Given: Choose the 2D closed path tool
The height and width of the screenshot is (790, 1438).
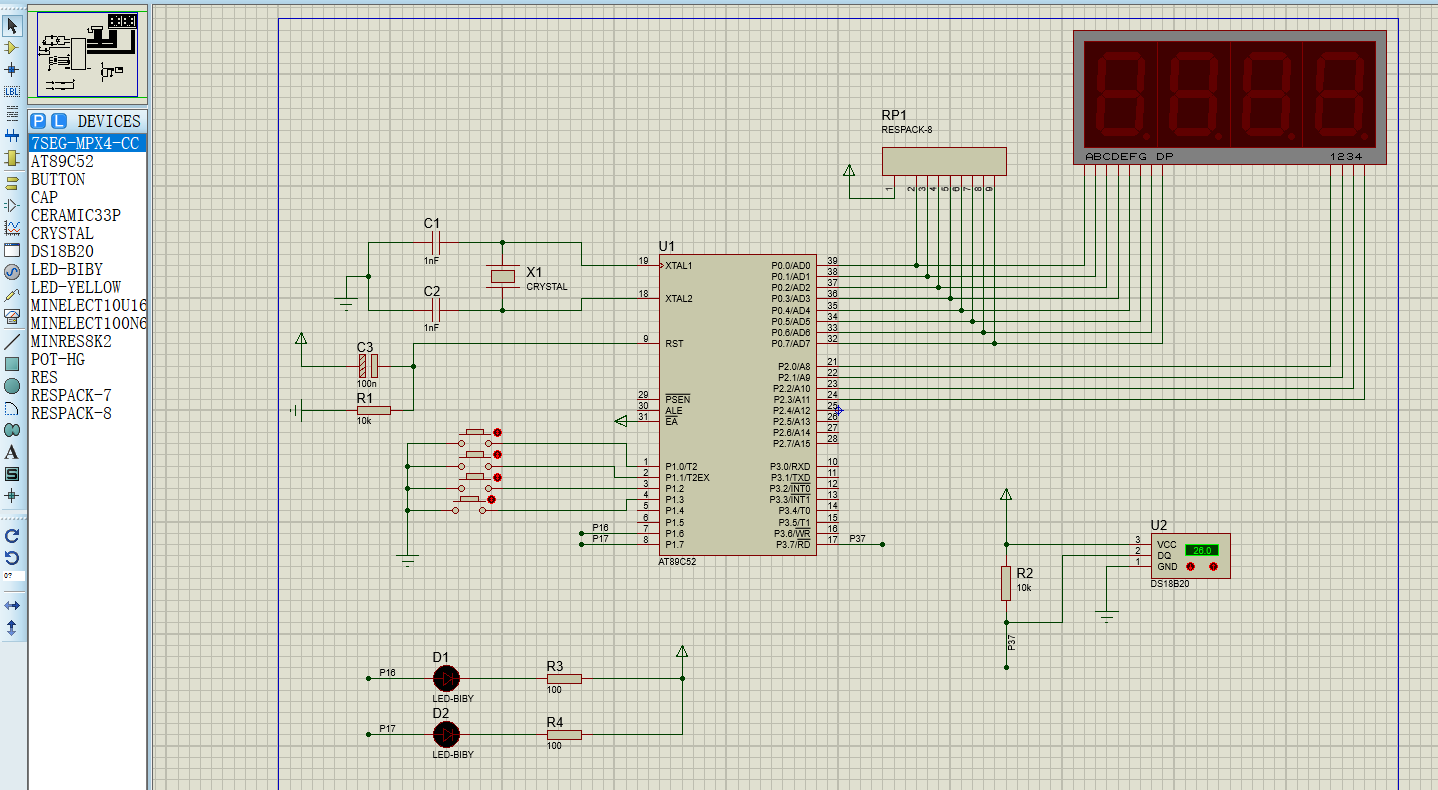Looking at the screenshot, I should pyautogui.click(x=12, y=430).
